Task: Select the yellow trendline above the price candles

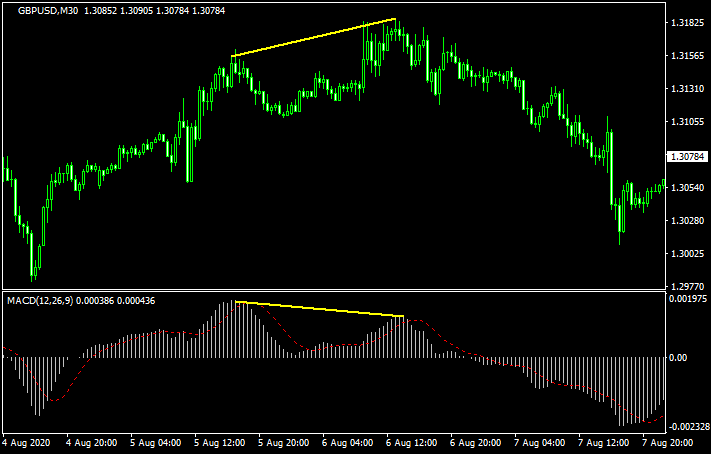Action: click(314, 37)
